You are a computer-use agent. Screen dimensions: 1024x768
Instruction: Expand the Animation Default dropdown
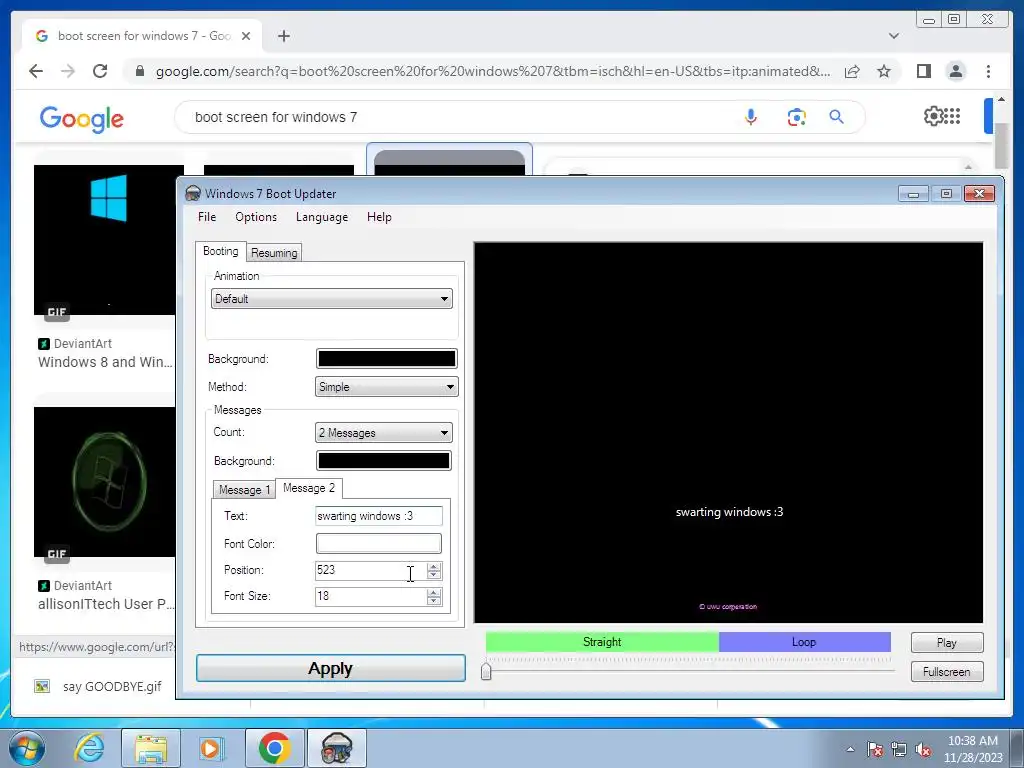(332, 299)
